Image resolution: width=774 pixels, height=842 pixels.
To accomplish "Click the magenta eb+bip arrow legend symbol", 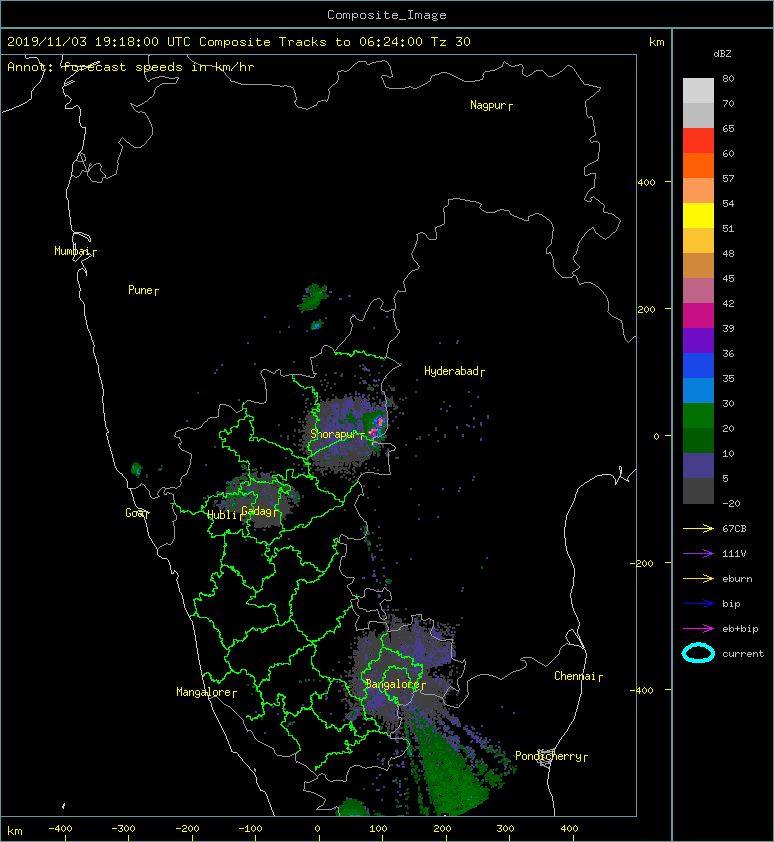I will [x=698, y=628].
